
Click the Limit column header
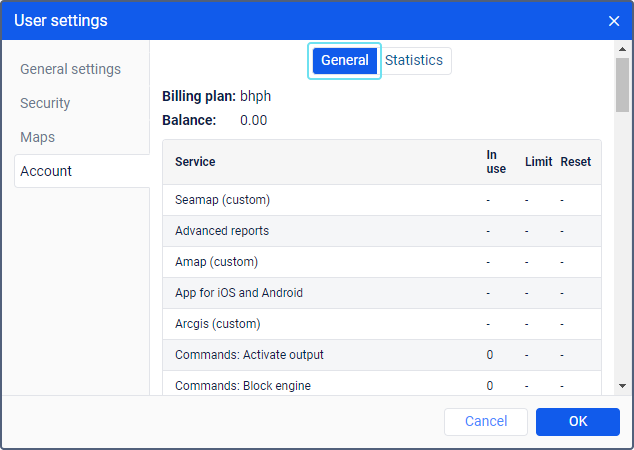(538, 162)
